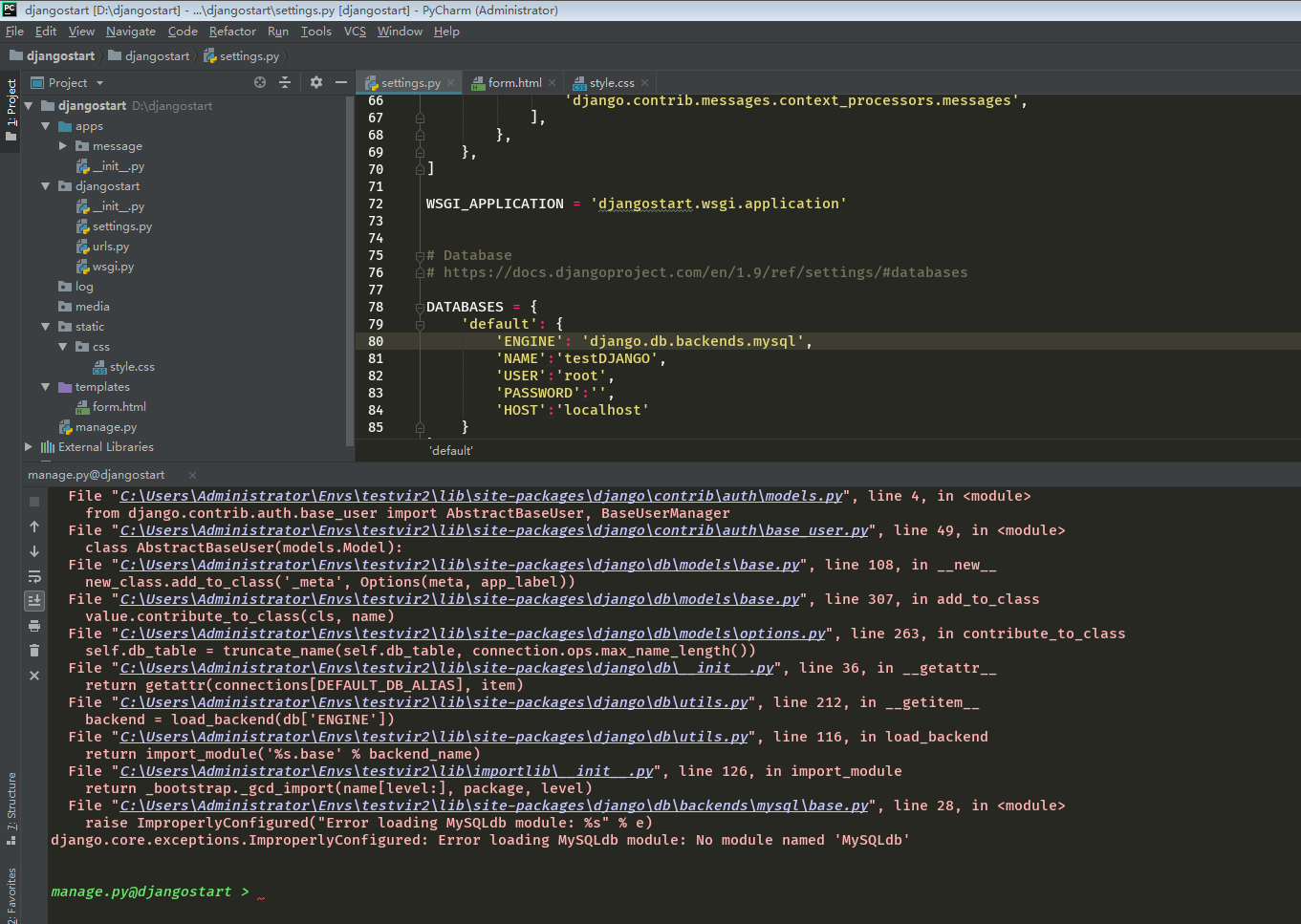
Task: Click line number 72 in gutter
Action: (376, 204)
